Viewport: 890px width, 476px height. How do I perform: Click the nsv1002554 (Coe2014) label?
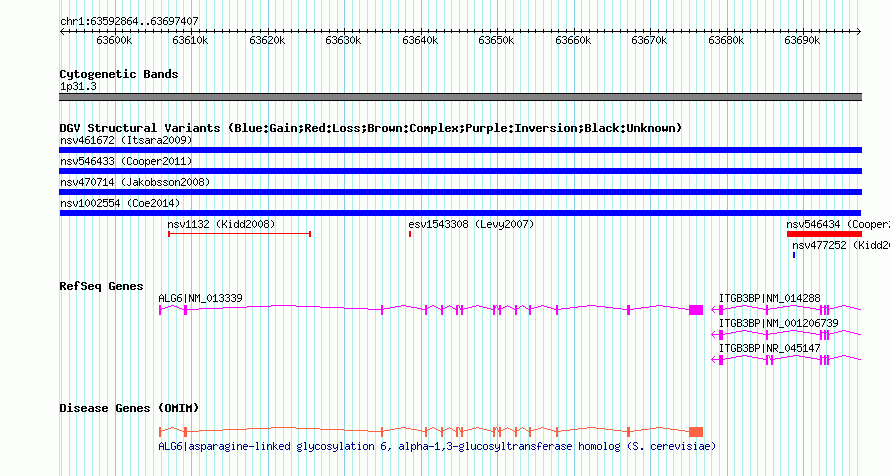[120, 203]
